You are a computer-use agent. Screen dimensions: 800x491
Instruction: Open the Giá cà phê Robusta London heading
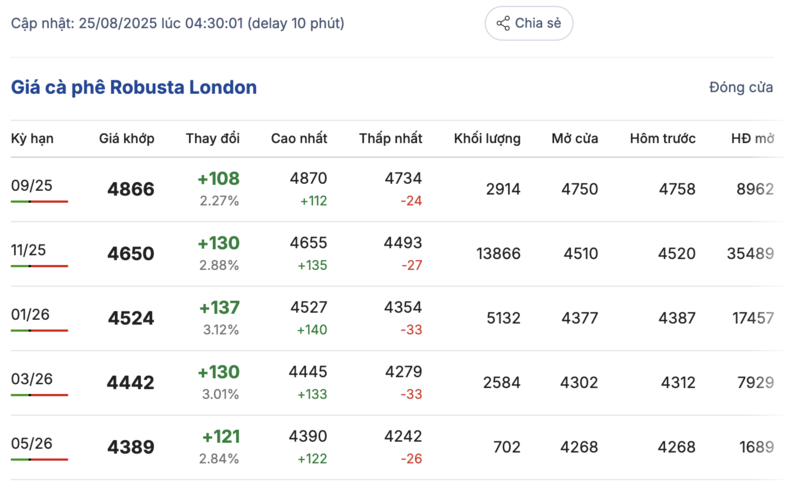(134, 87)
